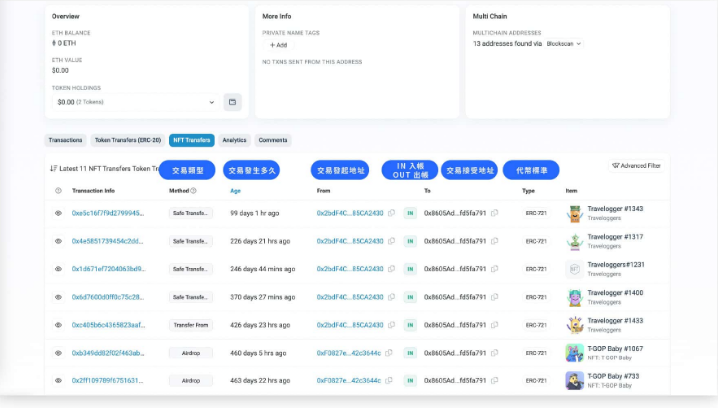Image resolution: width=718 pixels, height=408 pixels.
Task: Copy To address in Travelogger #1317 row
Action: 495,241
